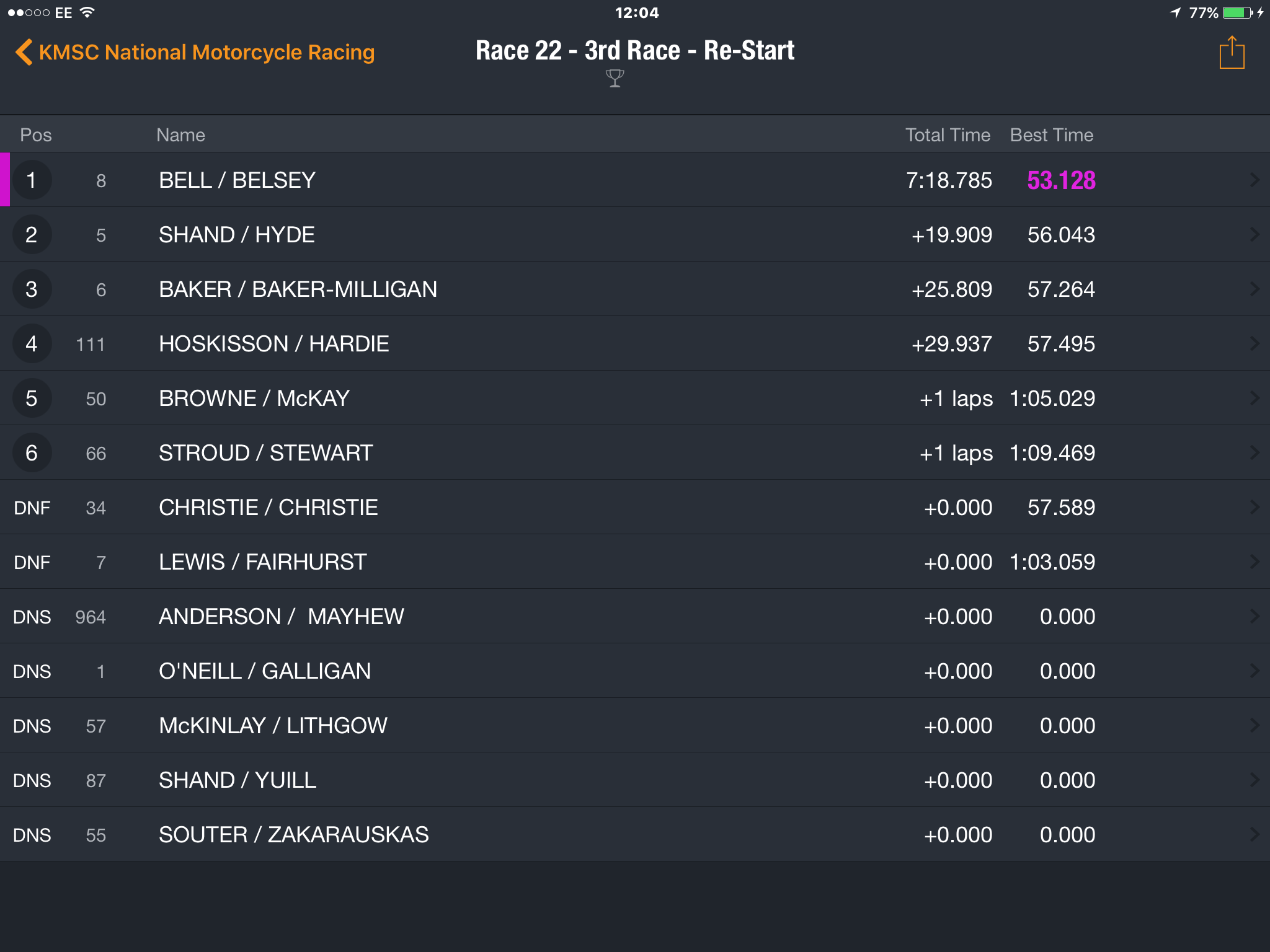Tap the orange back chevron icon
This screenshot has height=952, width=1270.
coord(24,52)
